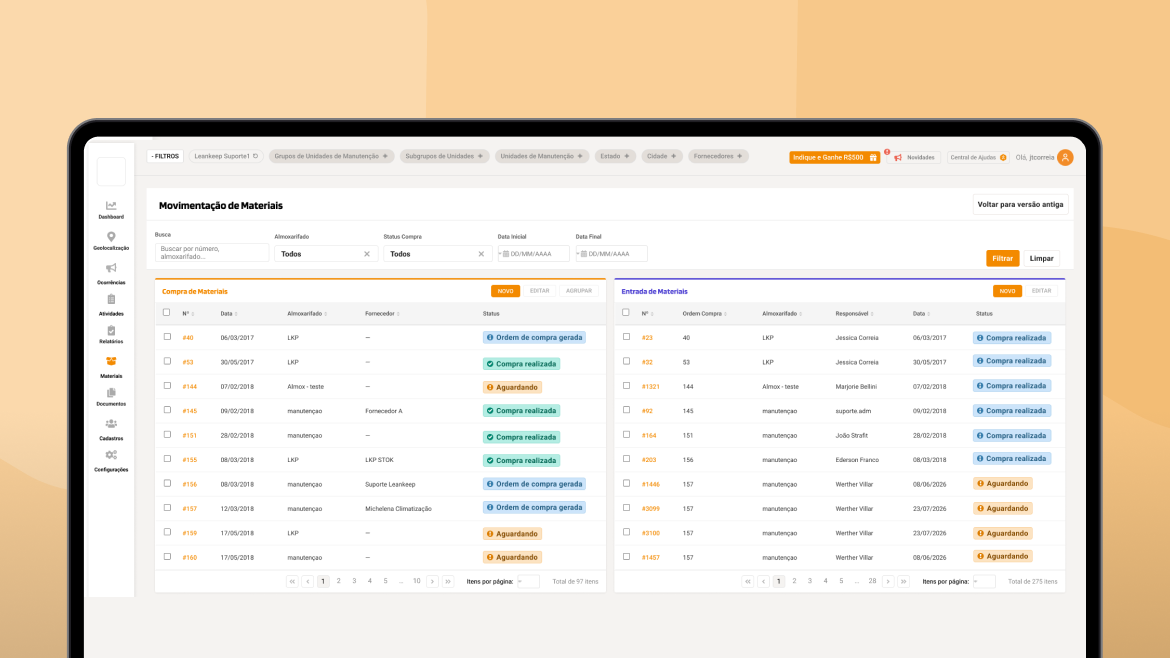Click NOVO in Entrada de Materiais
Viewport: 1170px width, 658px height.
click(1007, 291)
